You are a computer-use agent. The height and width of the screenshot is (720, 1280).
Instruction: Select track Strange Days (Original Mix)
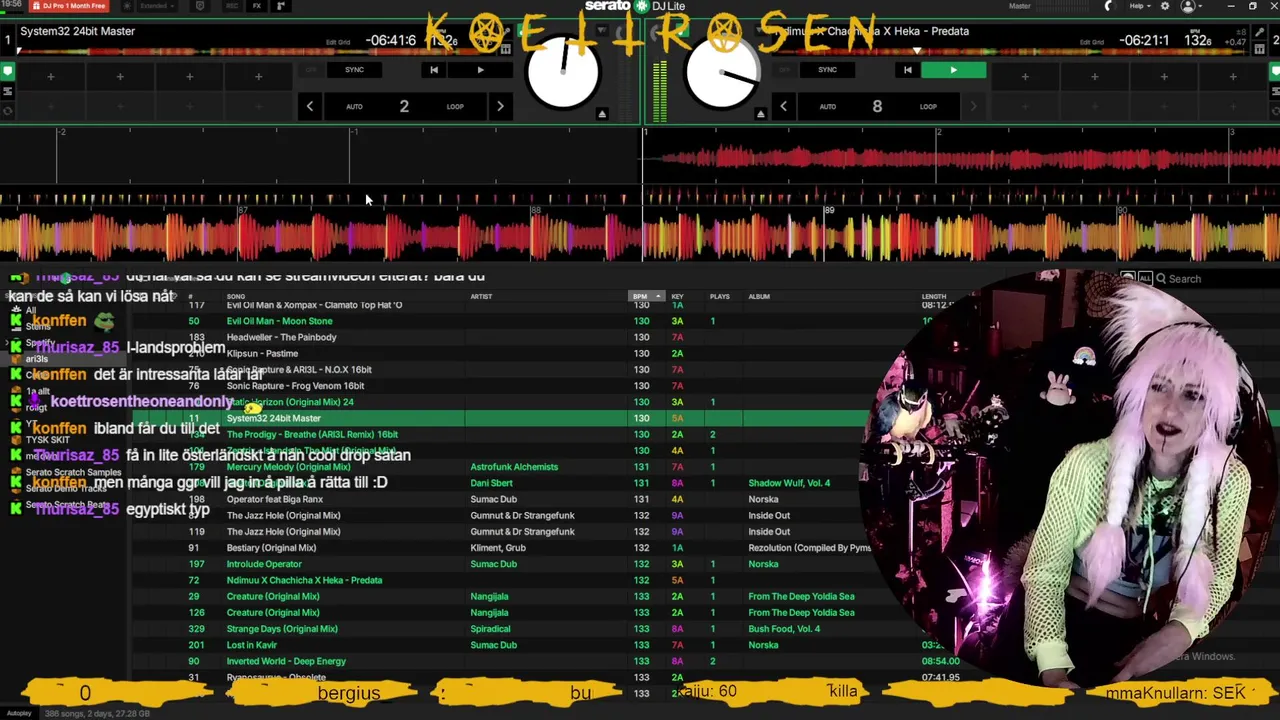pyautogui.click(x=500, y=629)
